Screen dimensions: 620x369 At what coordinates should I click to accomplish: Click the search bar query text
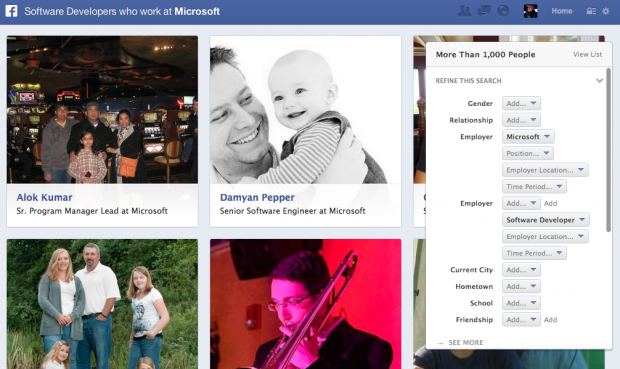(x=122, y=11)
